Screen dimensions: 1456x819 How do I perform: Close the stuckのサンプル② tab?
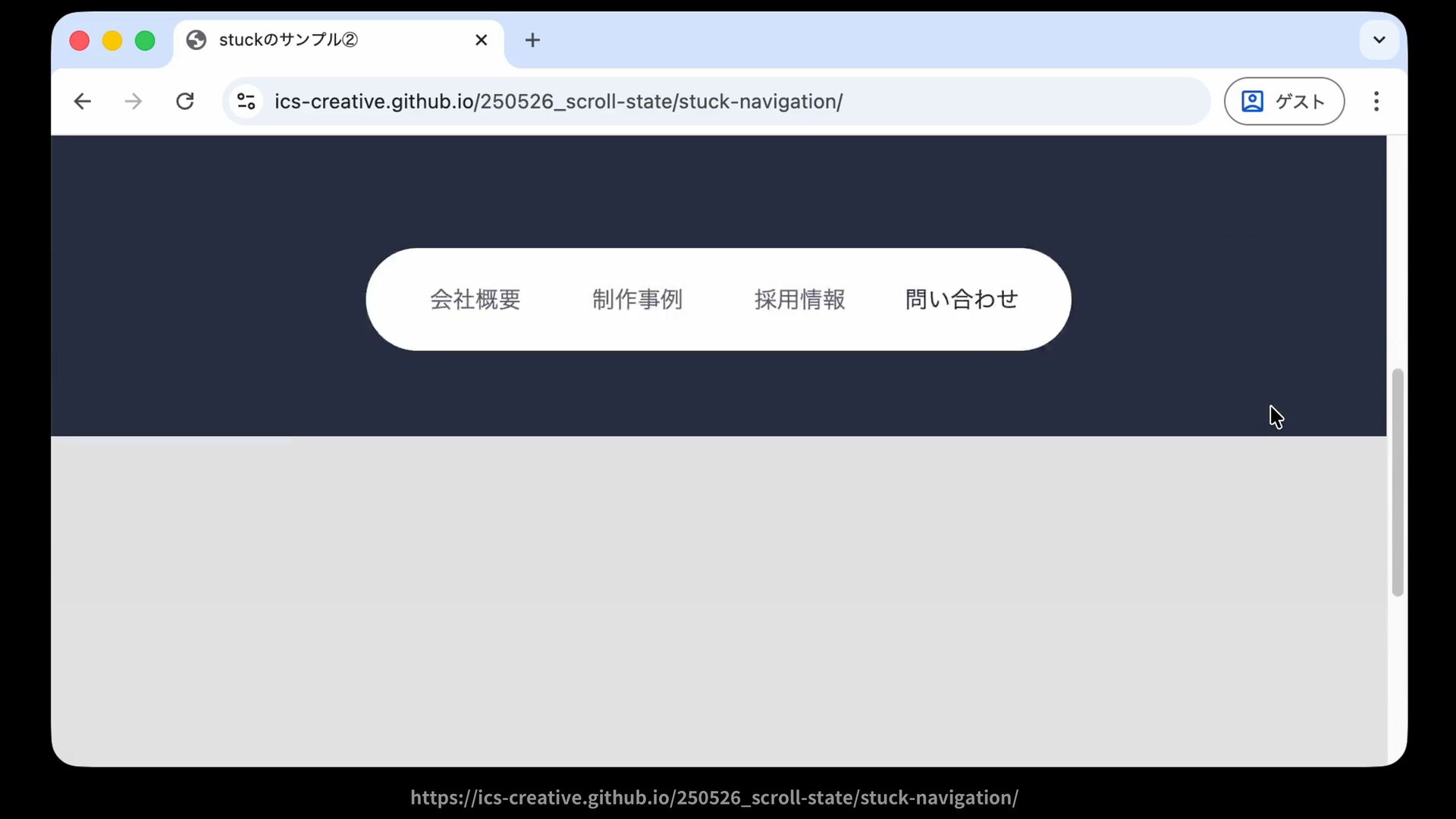[x=481, y=40]
